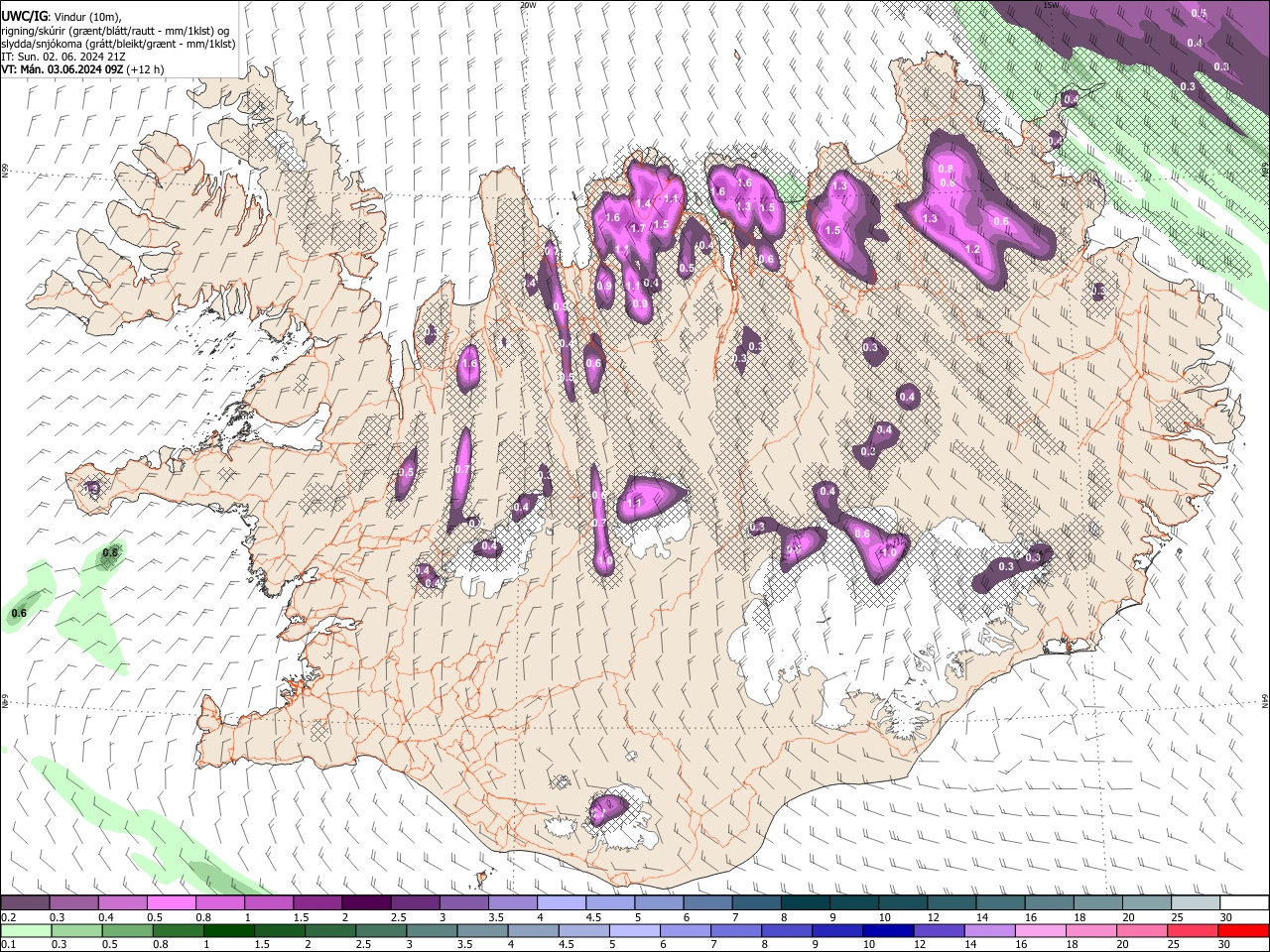Click the '15W' longitude label
The width and height of the screenshot is (1270, 952).
1052,5
